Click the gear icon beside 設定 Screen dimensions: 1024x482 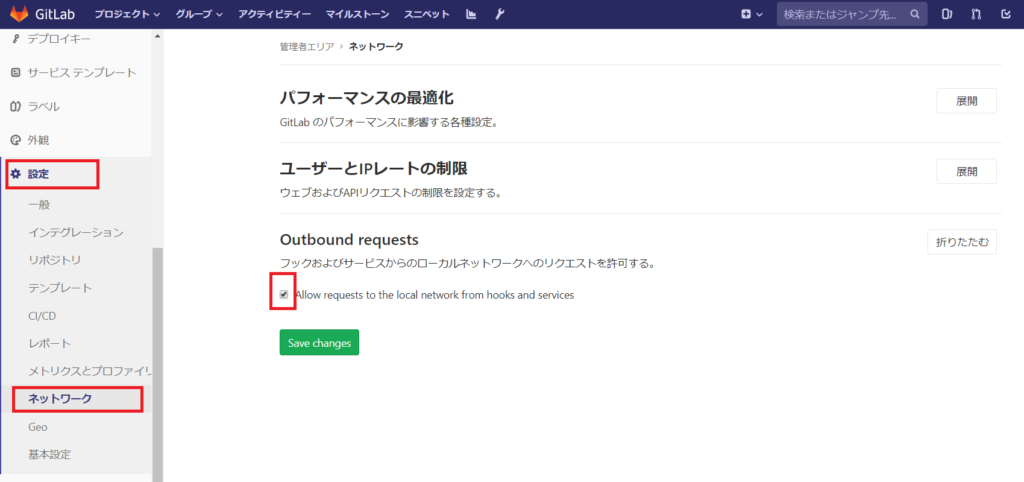click(x=16, y=174)
